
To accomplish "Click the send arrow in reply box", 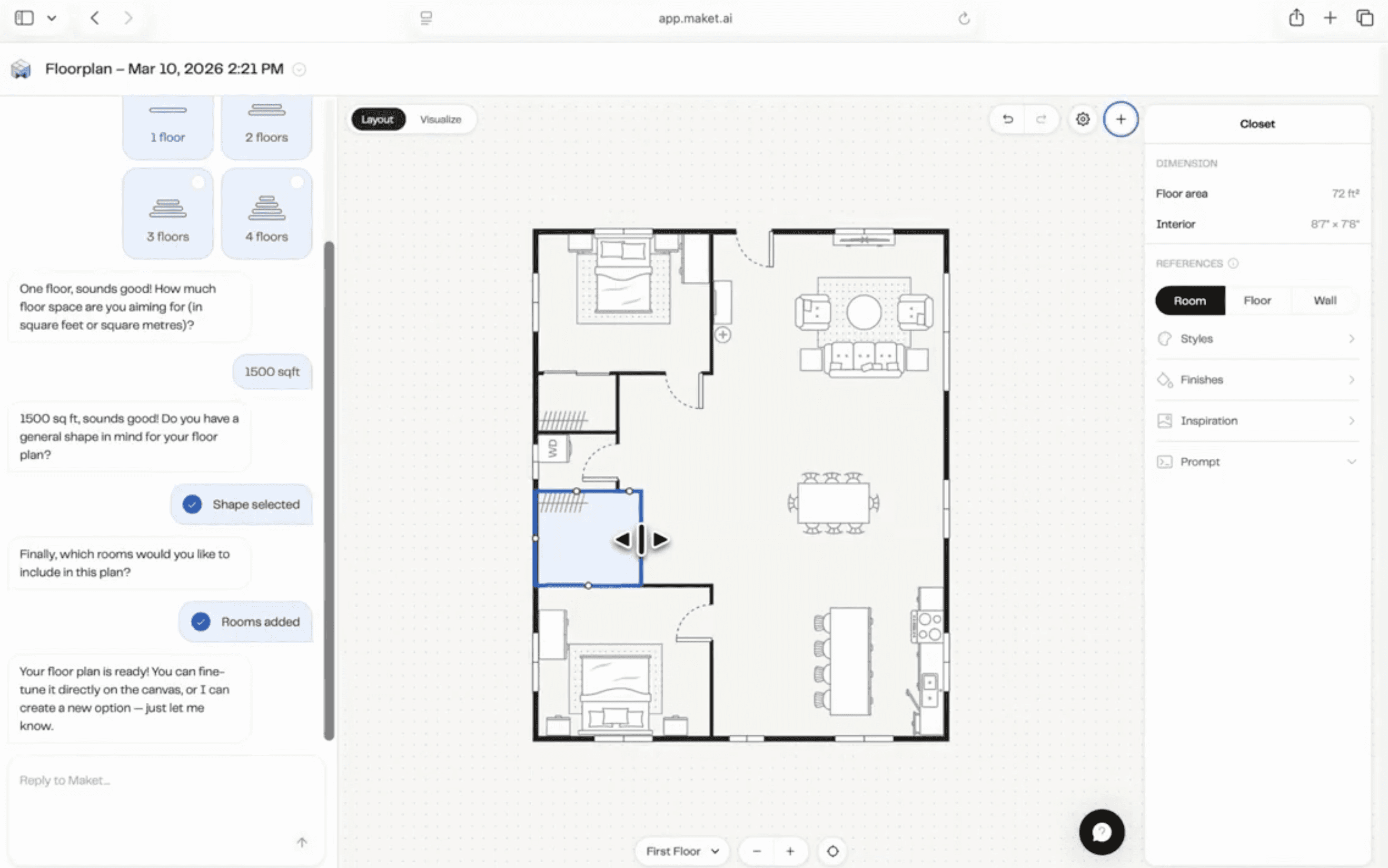I will tap(302, 842).
